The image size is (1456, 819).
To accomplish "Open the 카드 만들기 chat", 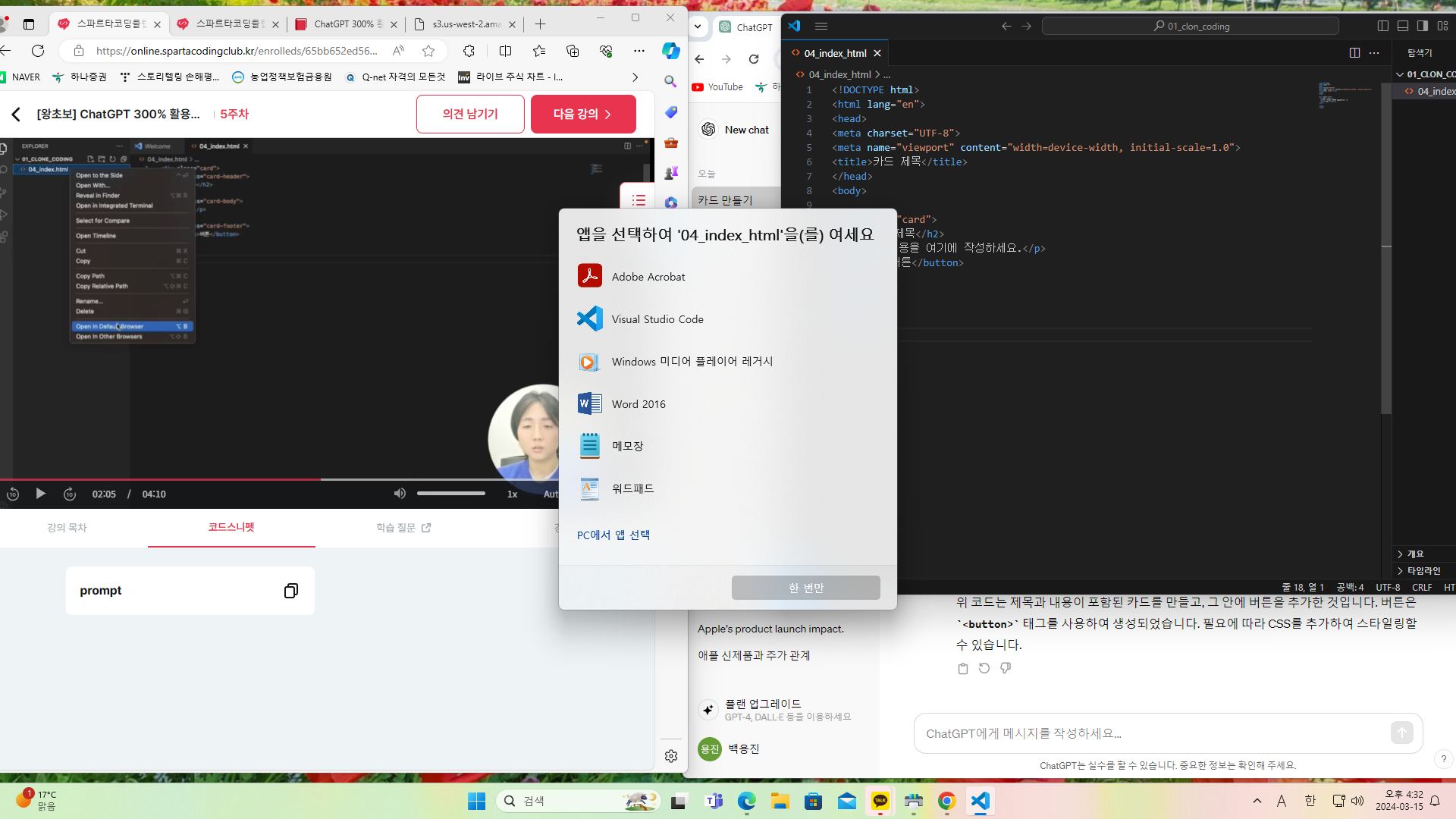I will point(736,200).
